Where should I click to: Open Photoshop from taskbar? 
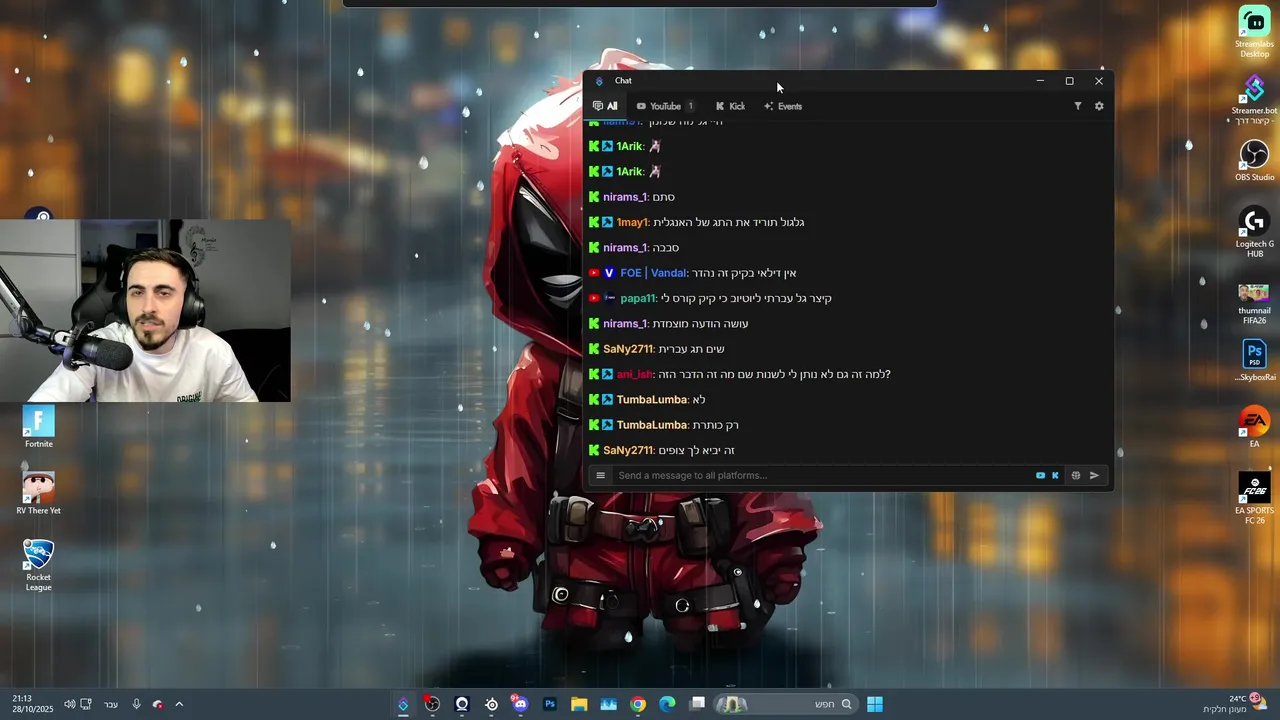[549, 704]
